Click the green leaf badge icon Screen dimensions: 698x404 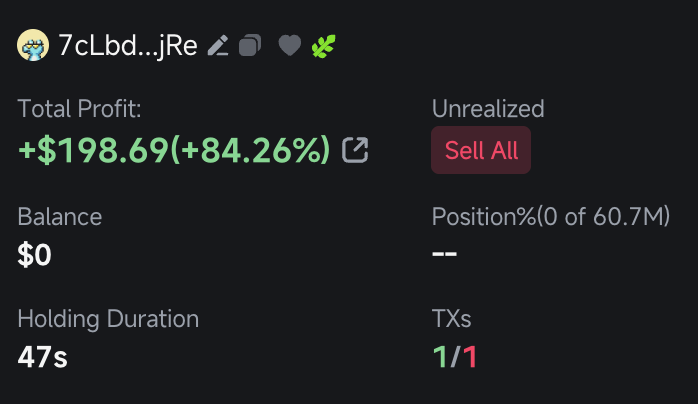pyautogui.click(x=324, y=46)
